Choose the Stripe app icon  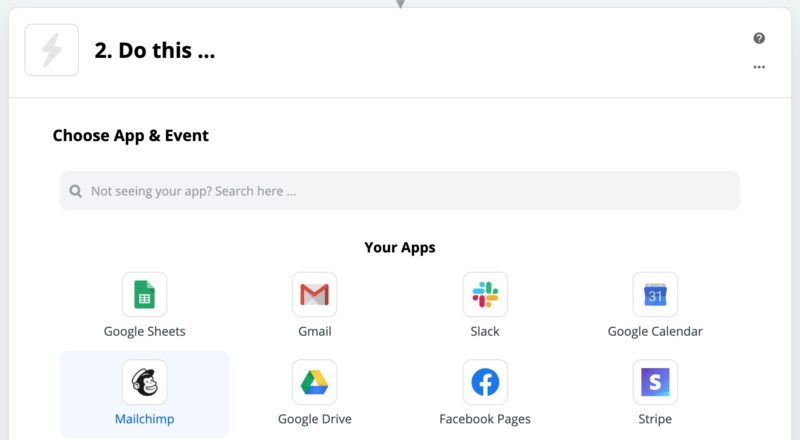pyautogui.click(x=655, y=382)
